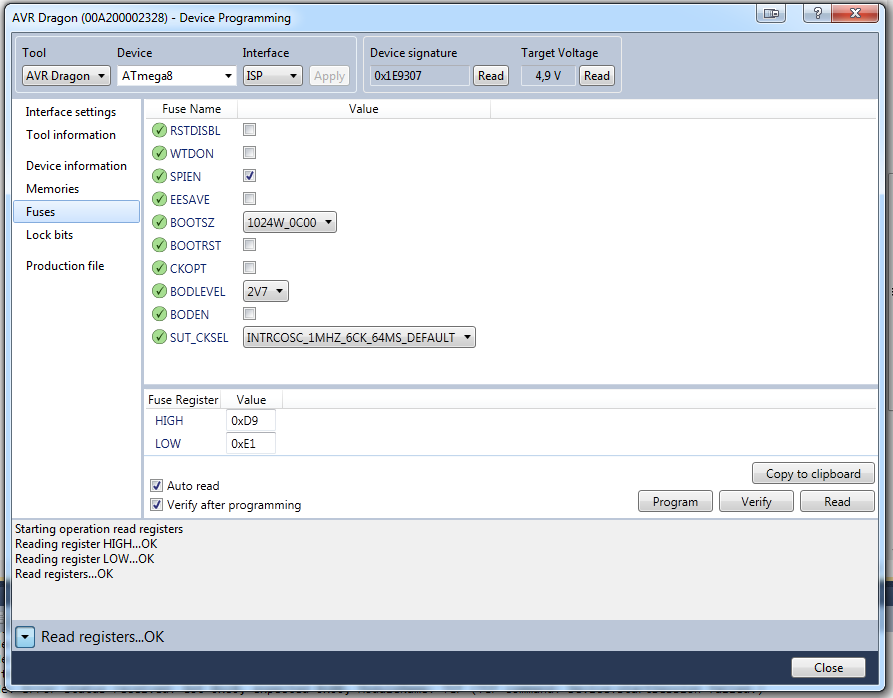
Task: Uncheck the SPIEN fuse checkbox
Action: (249, 176)
